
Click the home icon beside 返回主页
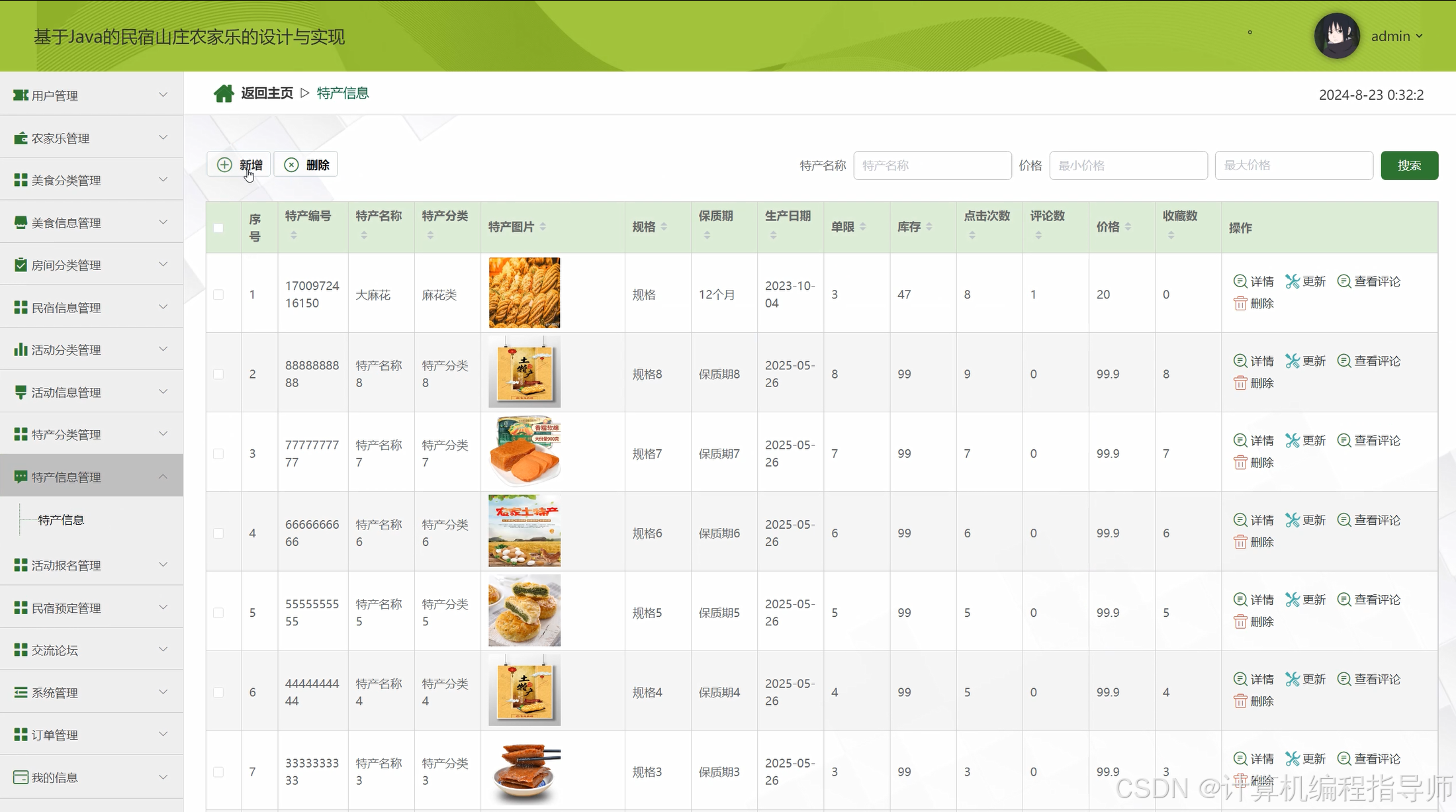[x=224, y=93]
